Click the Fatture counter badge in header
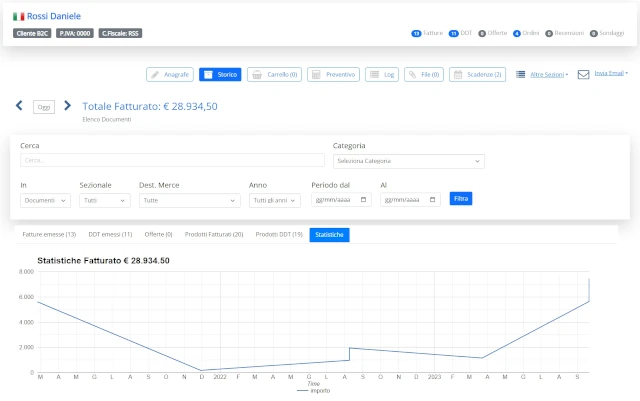The image size is (640, 401). point(416,33)
